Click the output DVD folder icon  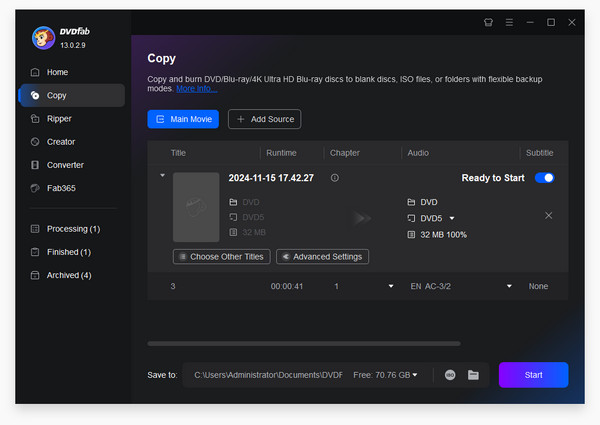click(411, 202)
